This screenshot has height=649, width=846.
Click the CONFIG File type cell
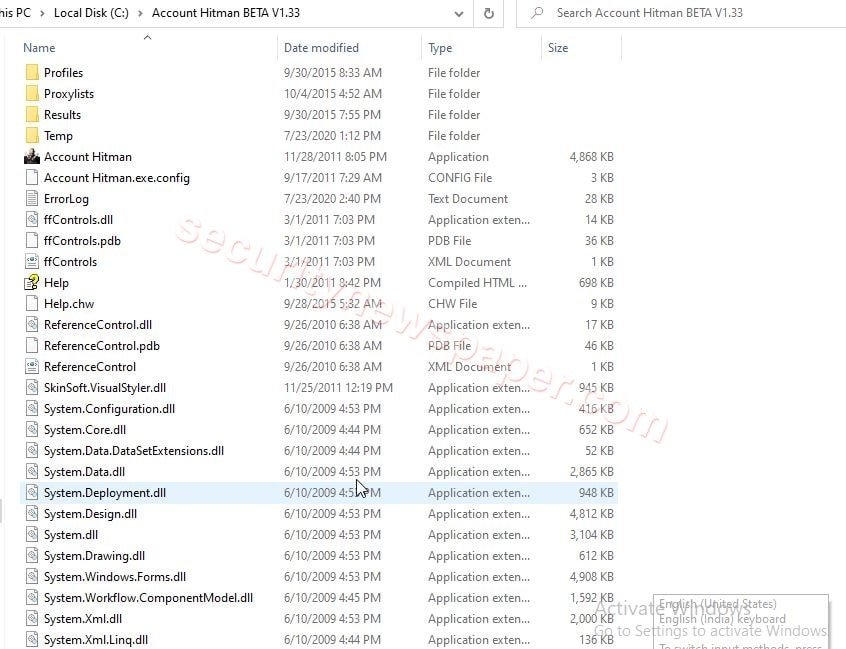460,178
